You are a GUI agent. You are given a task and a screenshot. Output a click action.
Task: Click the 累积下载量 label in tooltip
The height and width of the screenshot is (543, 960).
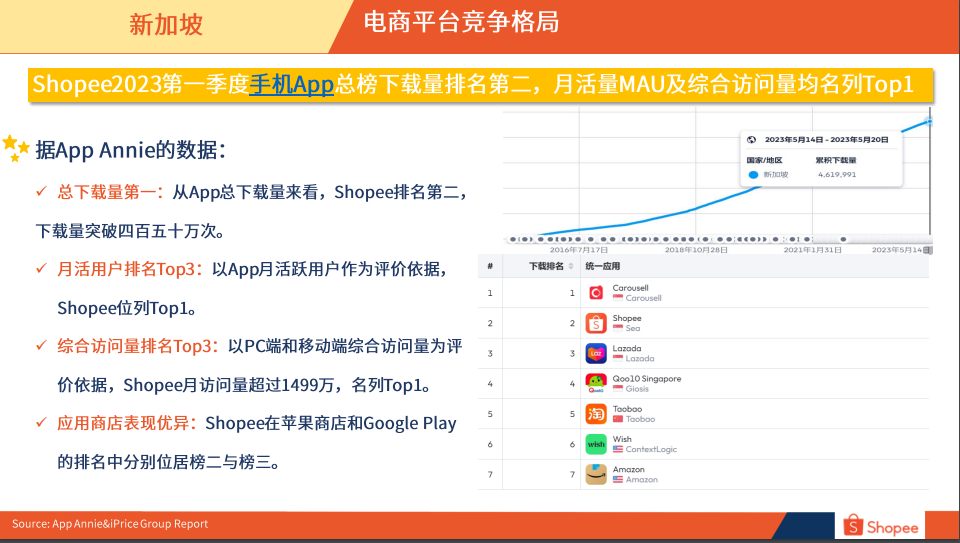(x=836, y=160)
